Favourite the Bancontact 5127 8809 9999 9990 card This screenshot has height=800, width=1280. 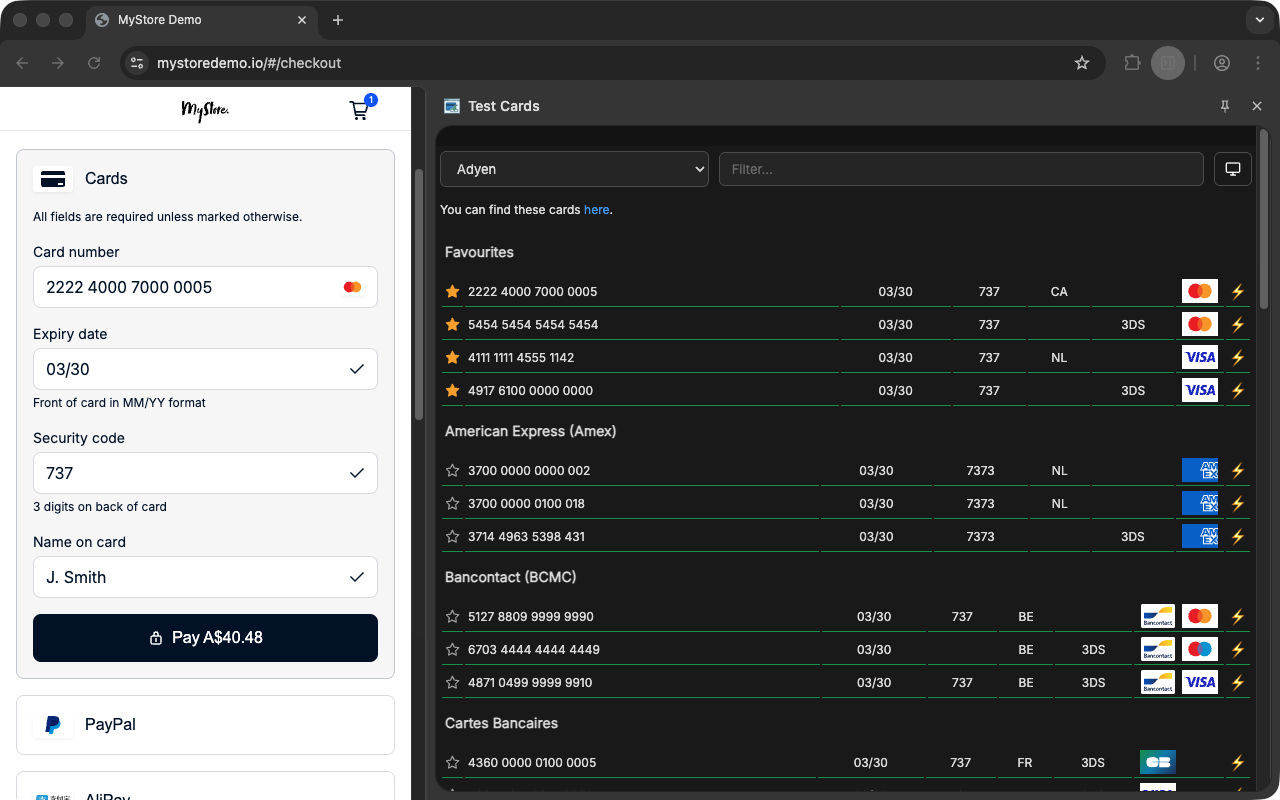click(452, 616)
